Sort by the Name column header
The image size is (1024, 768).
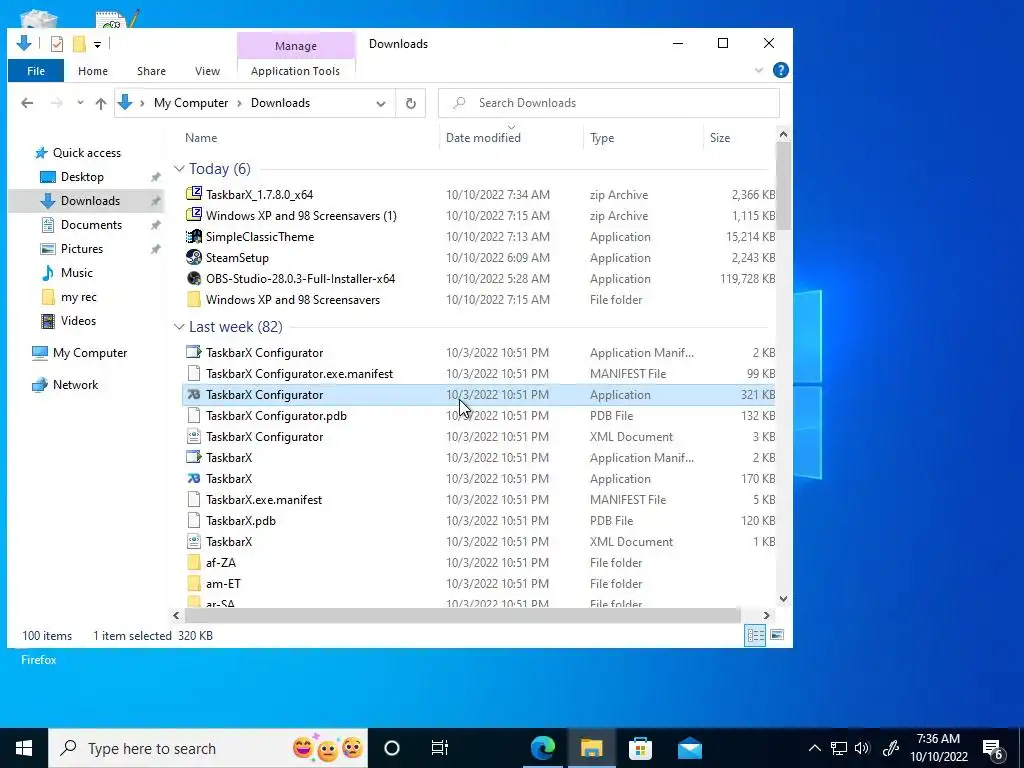click(x=200, y=138)
